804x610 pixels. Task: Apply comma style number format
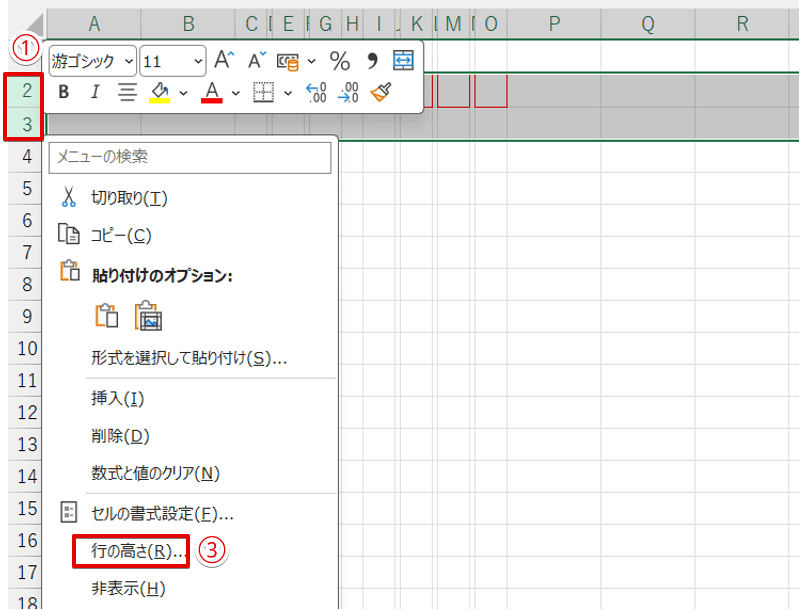(372, 61)
